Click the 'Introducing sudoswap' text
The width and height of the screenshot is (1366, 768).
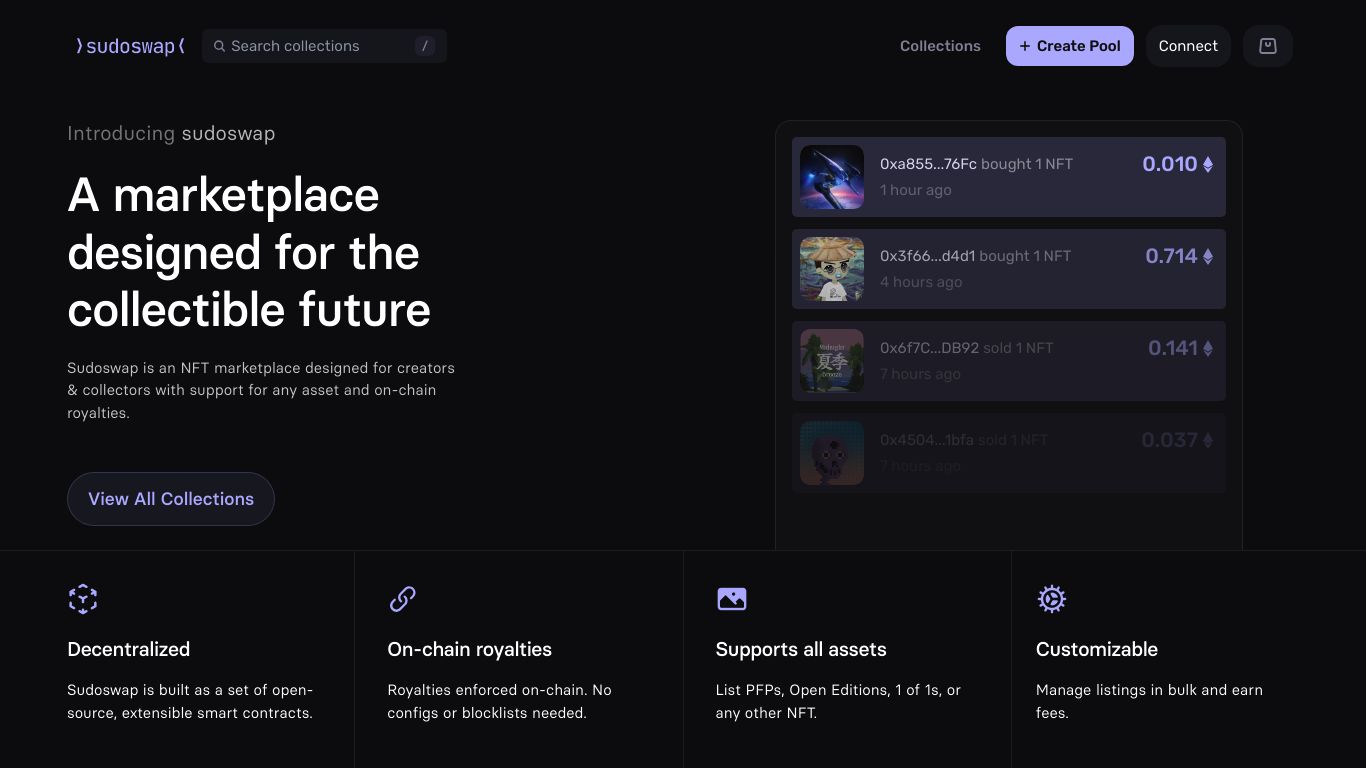[x=171, y=133]
